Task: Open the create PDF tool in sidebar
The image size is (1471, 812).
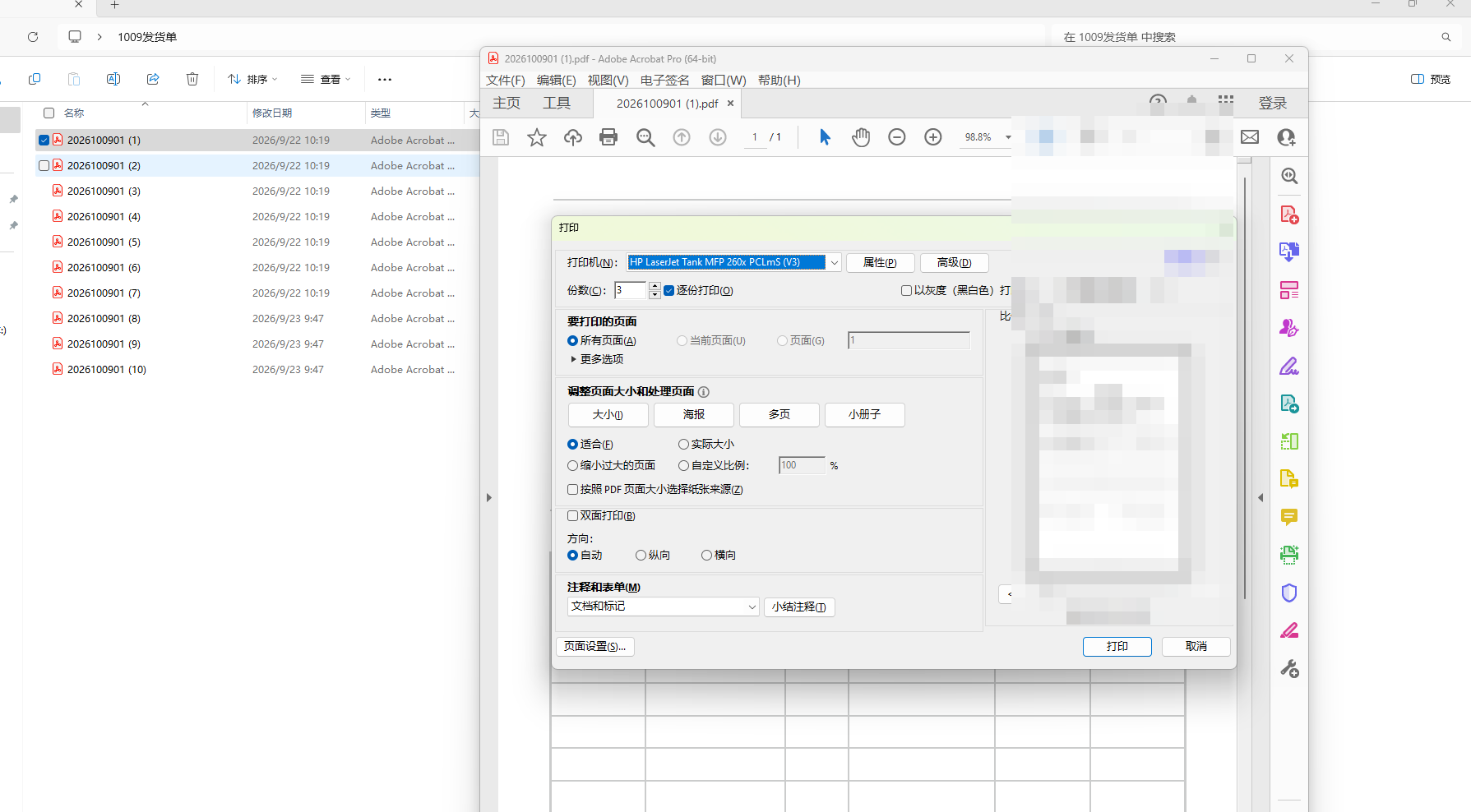Action: [x=1289, y=215]
